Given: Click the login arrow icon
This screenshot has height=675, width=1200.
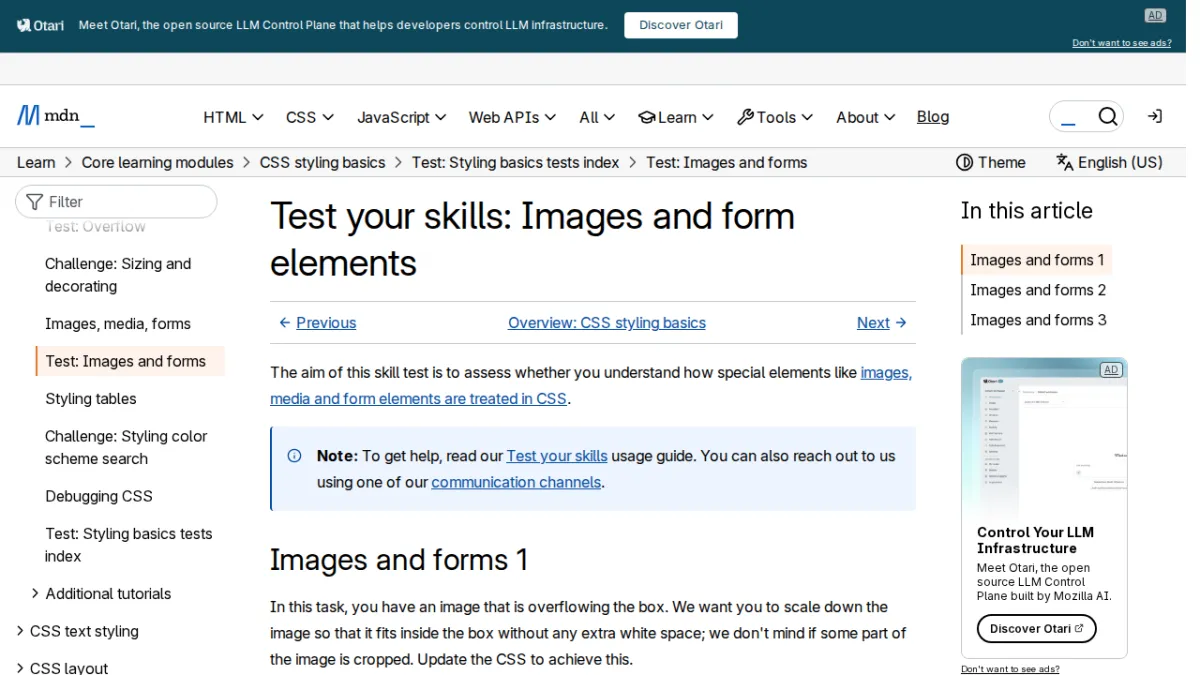Looking at the screenshot, I should pyautogui.click(x=1155, y=117).
